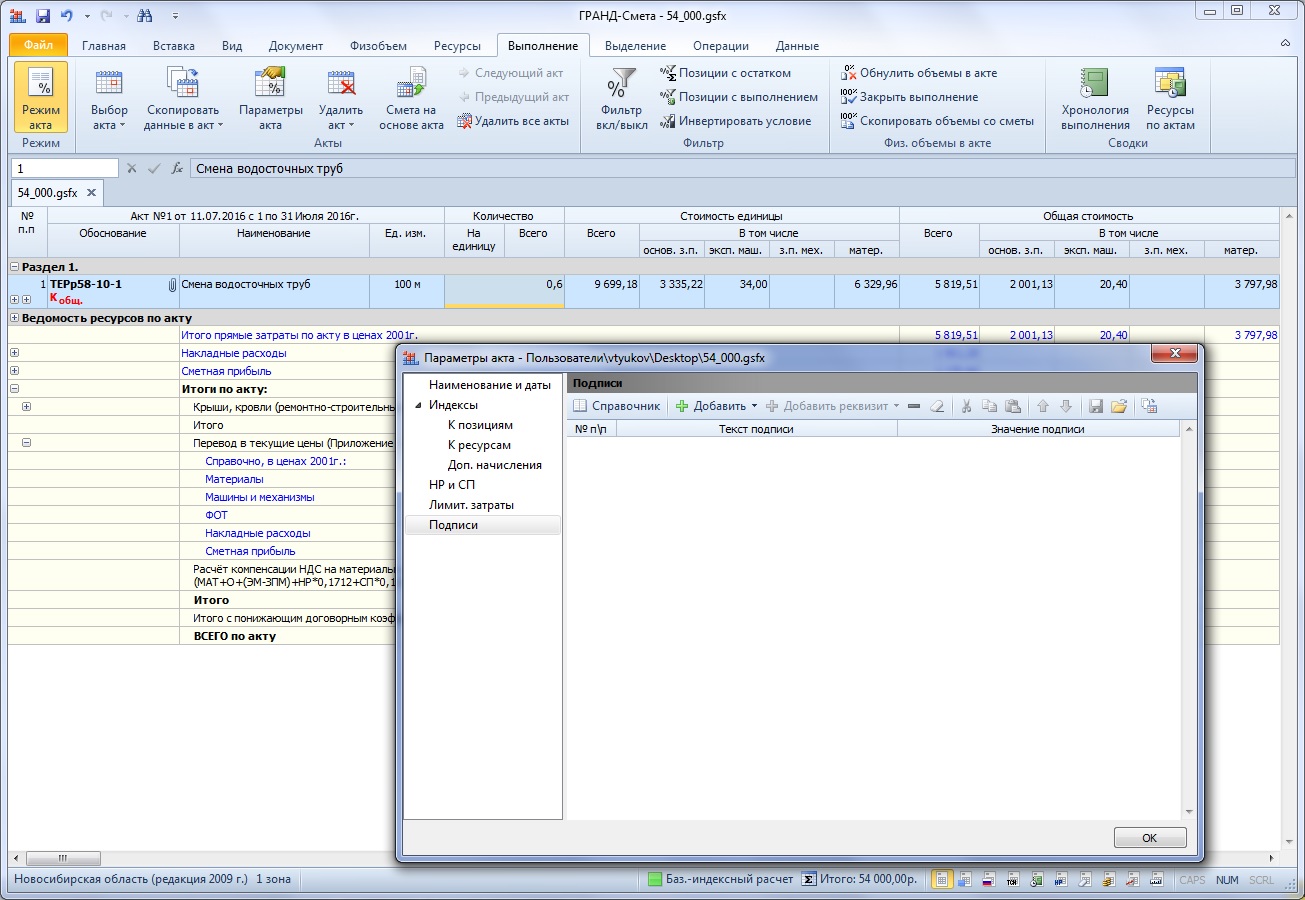Toggle Режим акта mode button

click(x=41, y=98)
